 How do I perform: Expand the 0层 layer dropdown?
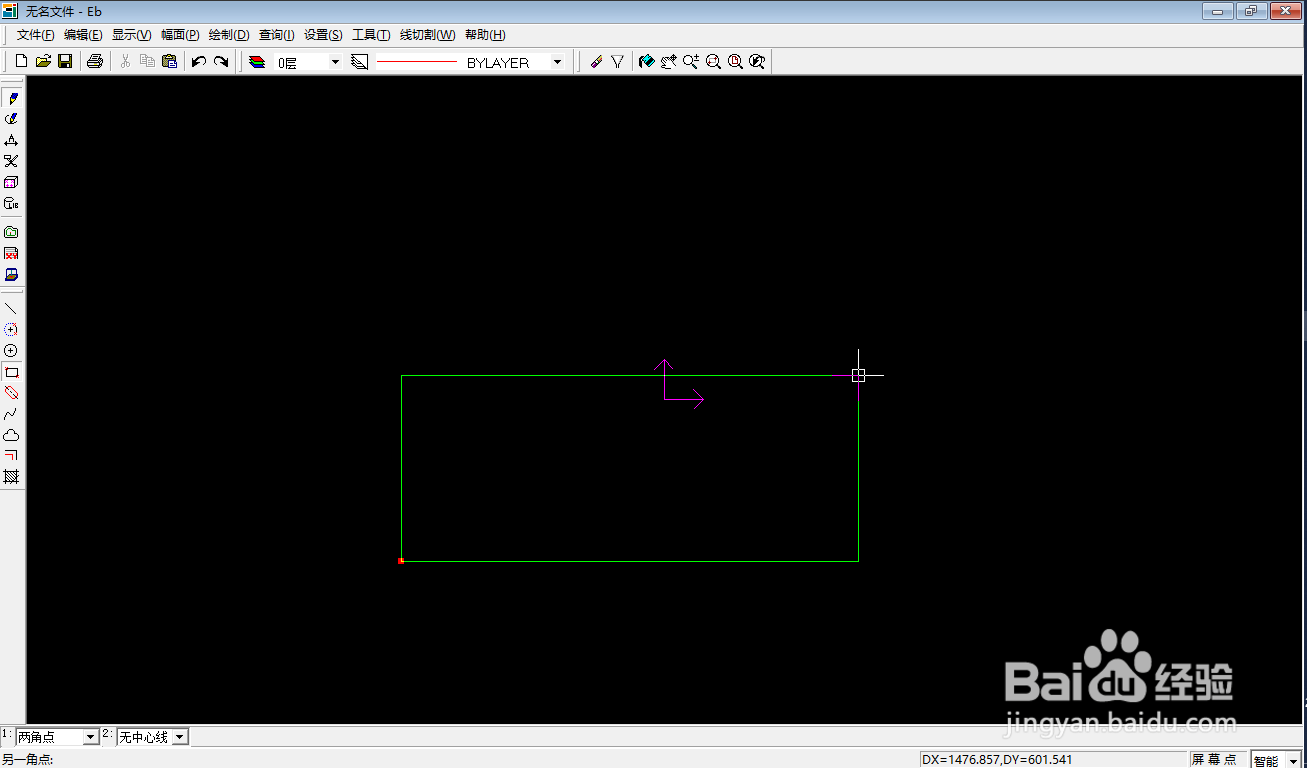pos(335,62)
